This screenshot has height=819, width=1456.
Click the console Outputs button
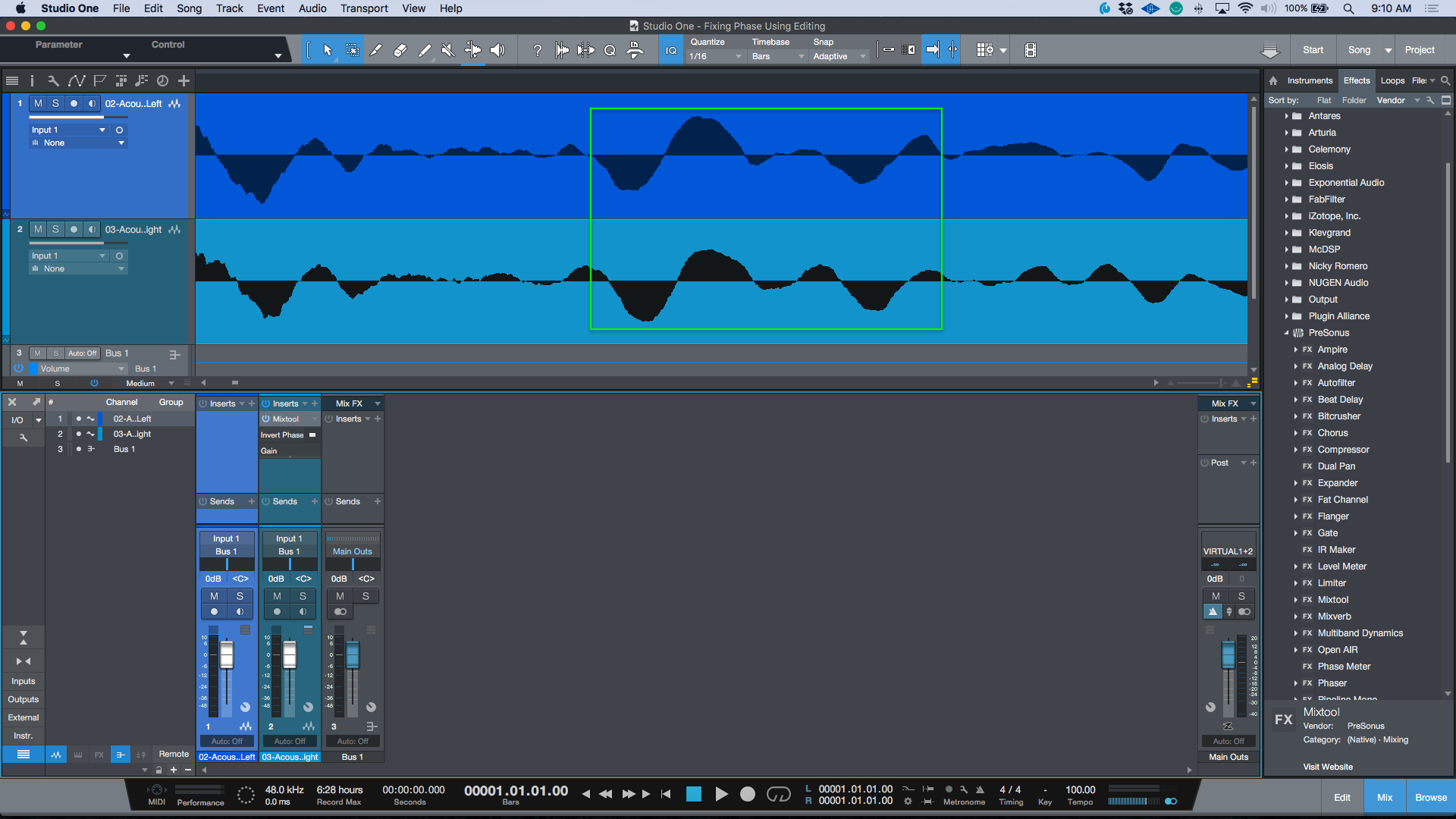click(x=24, y=699)
